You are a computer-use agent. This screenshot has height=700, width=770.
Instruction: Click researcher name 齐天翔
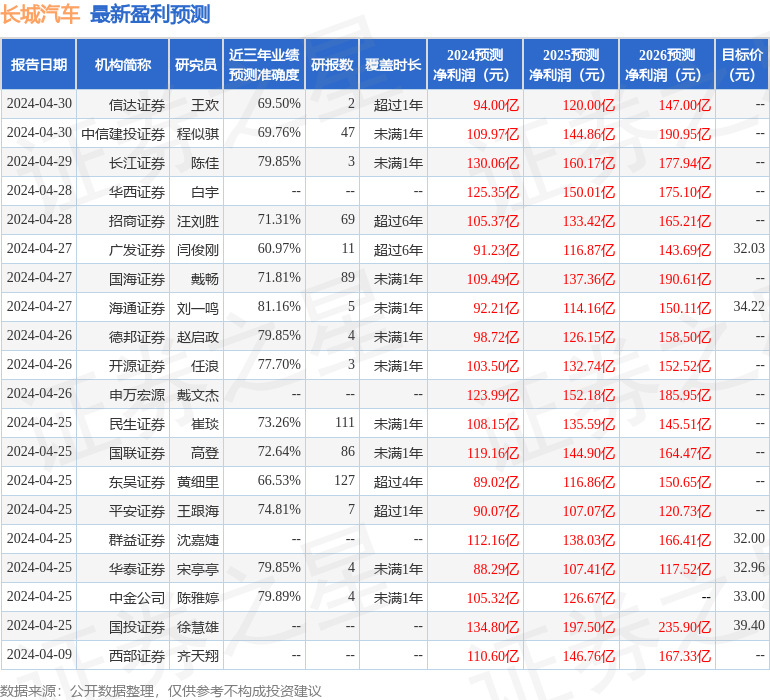pos(198,655)
